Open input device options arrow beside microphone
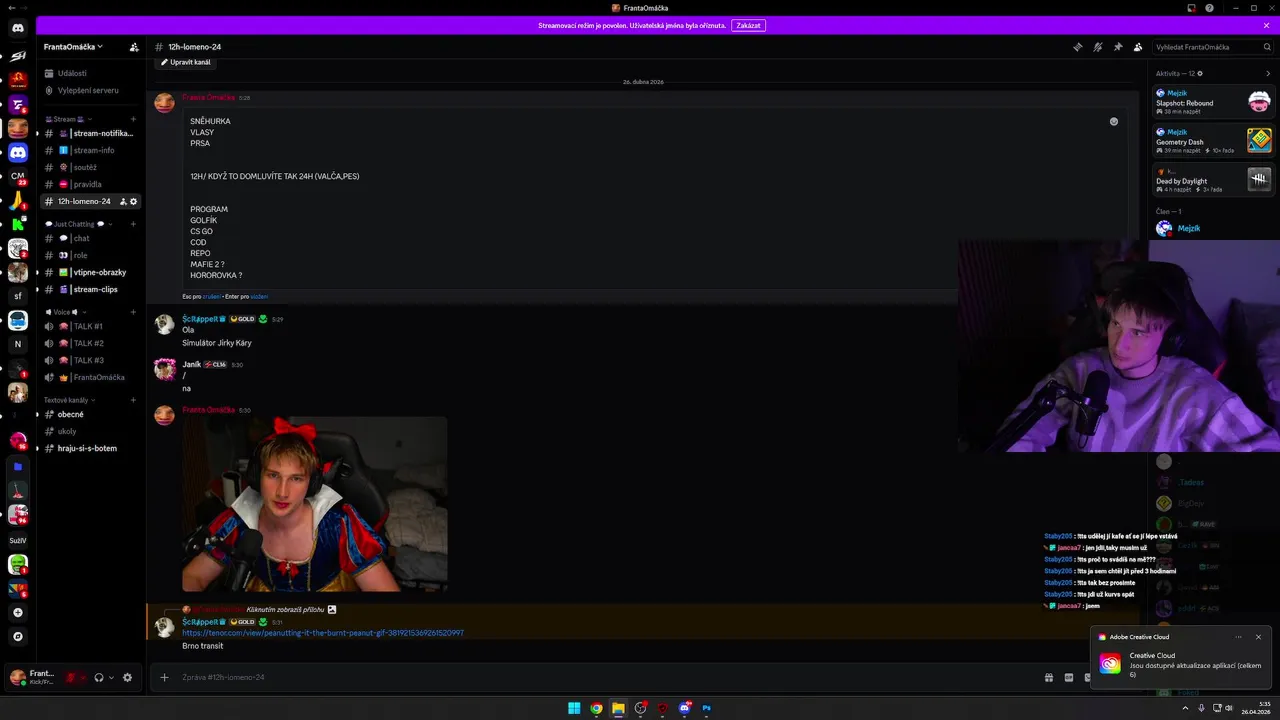The height and width of the screenshot is (720, 1280). point(83,677)
